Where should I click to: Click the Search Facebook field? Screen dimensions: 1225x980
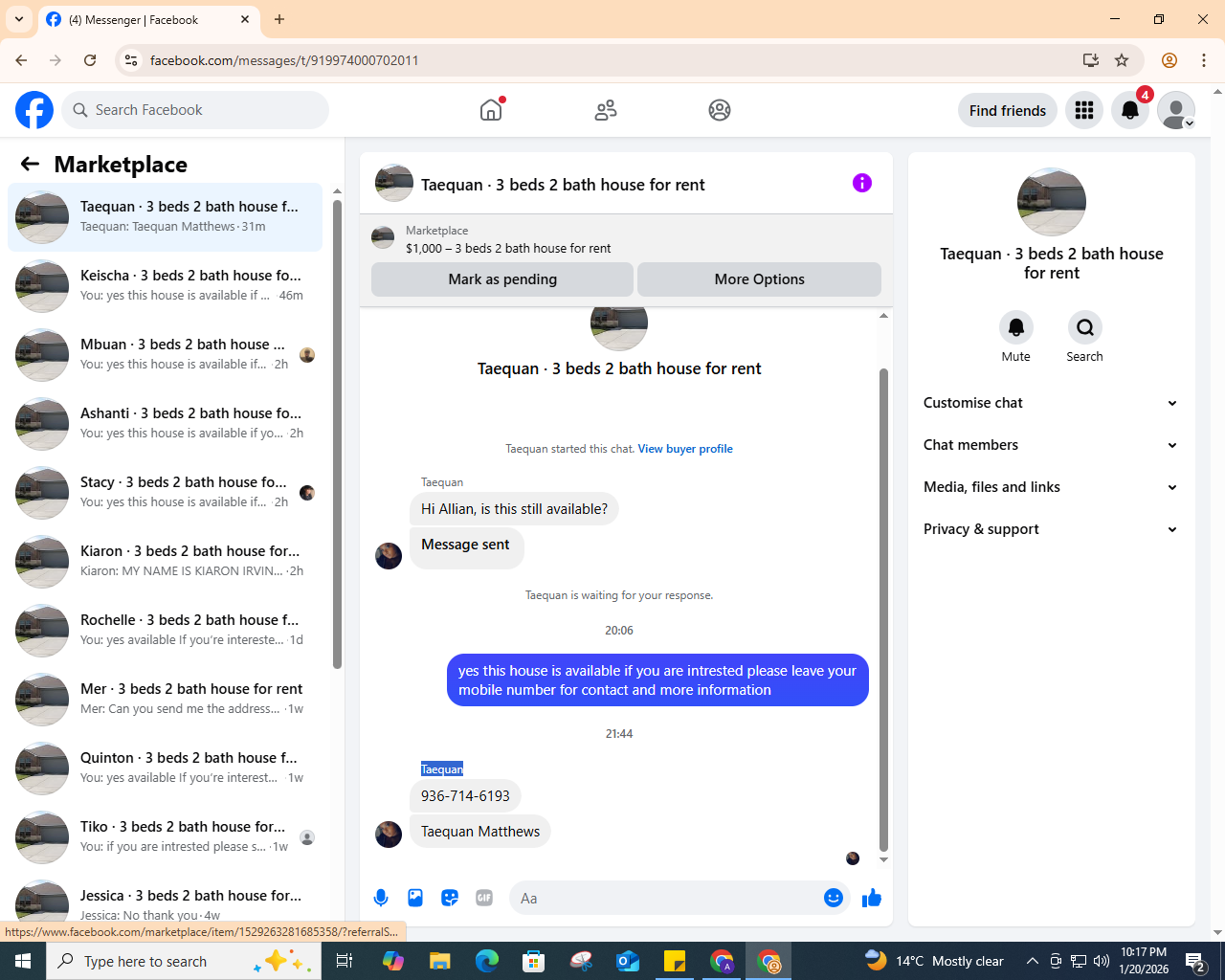195,110
